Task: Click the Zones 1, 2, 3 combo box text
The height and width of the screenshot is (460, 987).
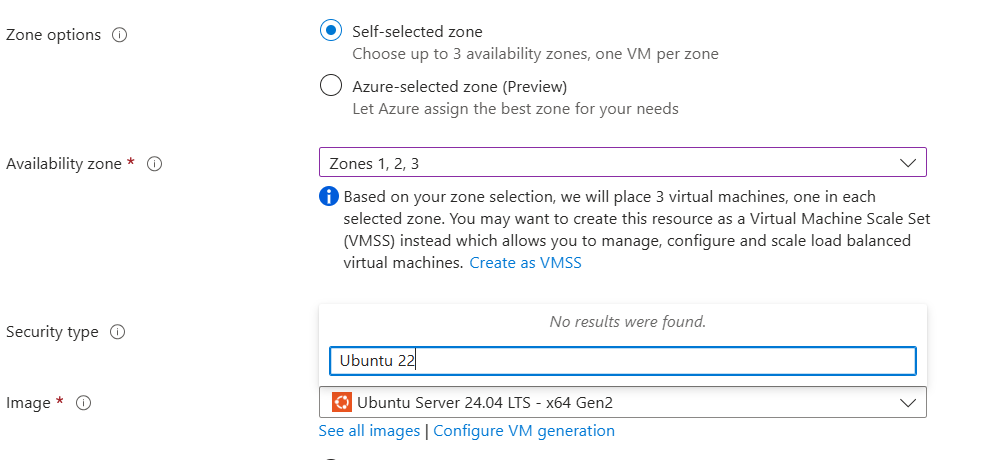Action: 381,163
